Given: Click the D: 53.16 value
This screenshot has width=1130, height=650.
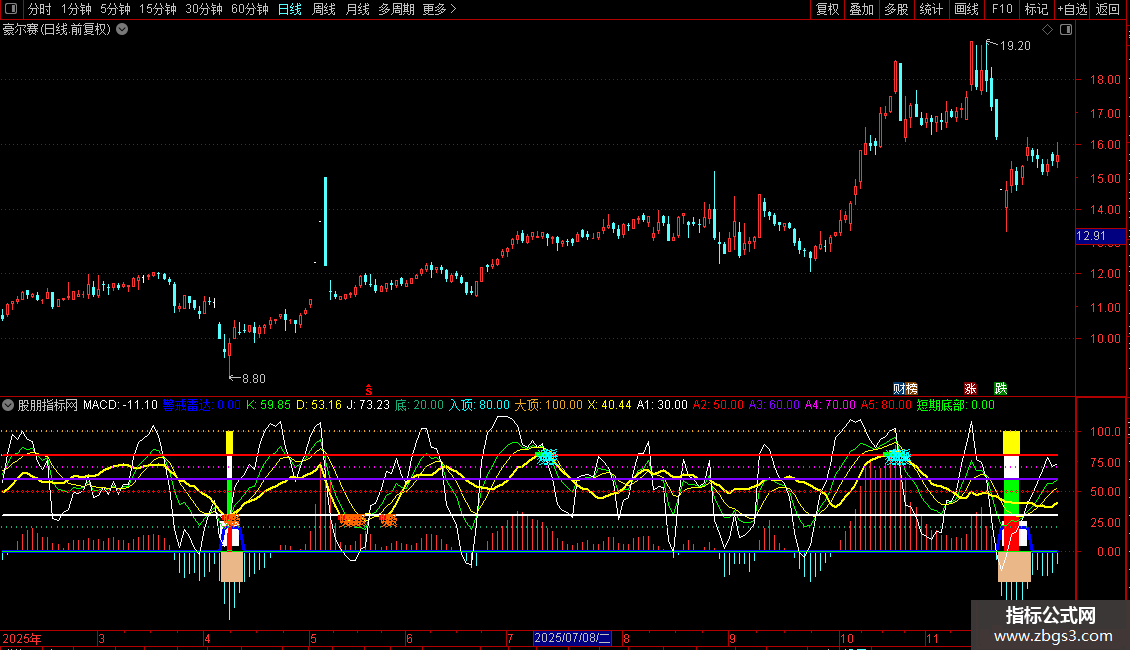Looking at the screenshot, I should pos(319,405).
